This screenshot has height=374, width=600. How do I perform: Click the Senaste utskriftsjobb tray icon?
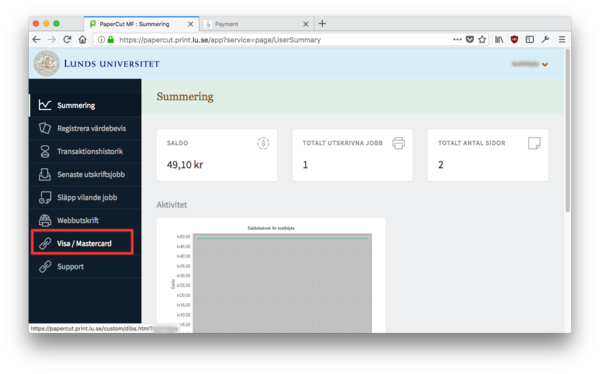(45, 174)
